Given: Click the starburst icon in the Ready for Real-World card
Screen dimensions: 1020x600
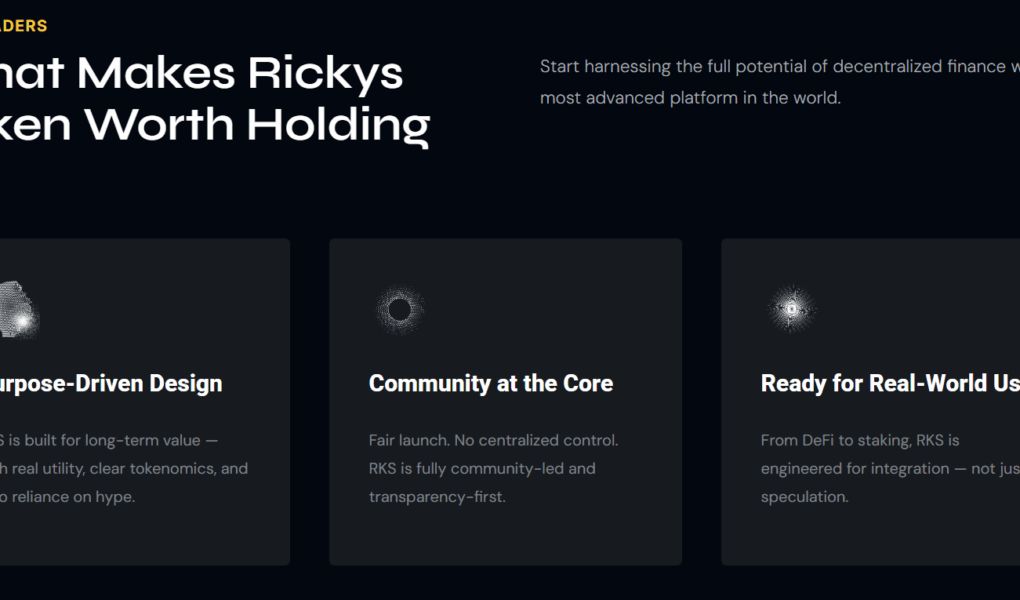Looking at the screenshot, I should pyautogui.click(x=791, y=309).
